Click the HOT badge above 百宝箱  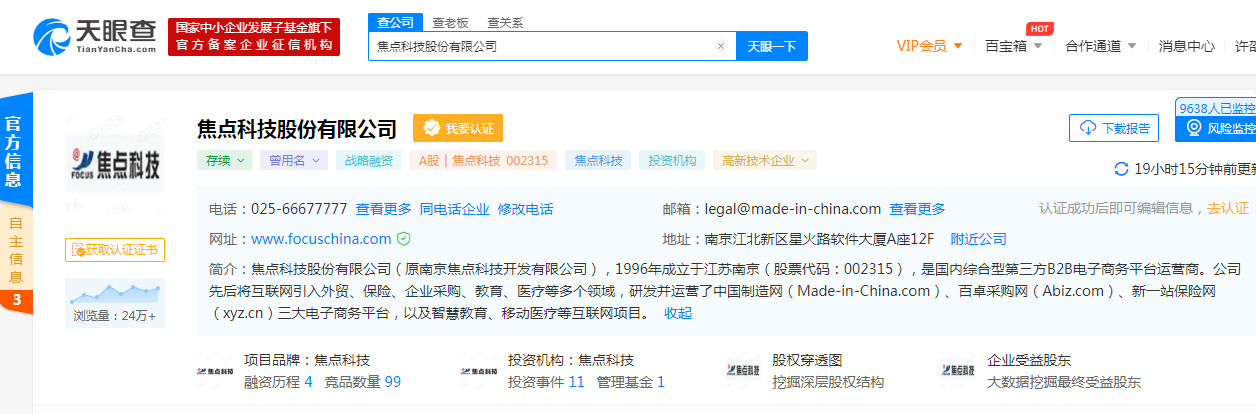[1040, 28]
